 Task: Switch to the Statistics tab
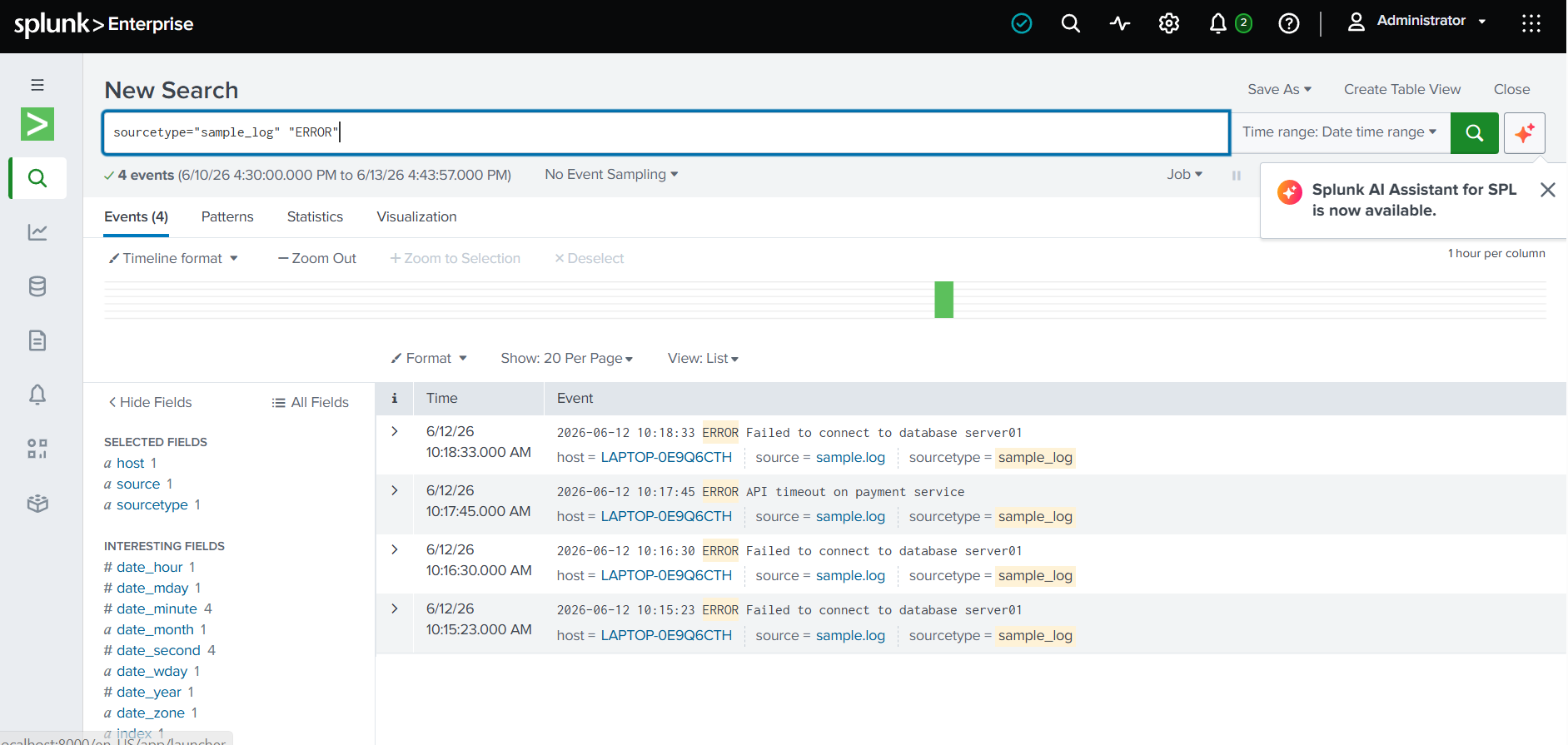(315, 216)
